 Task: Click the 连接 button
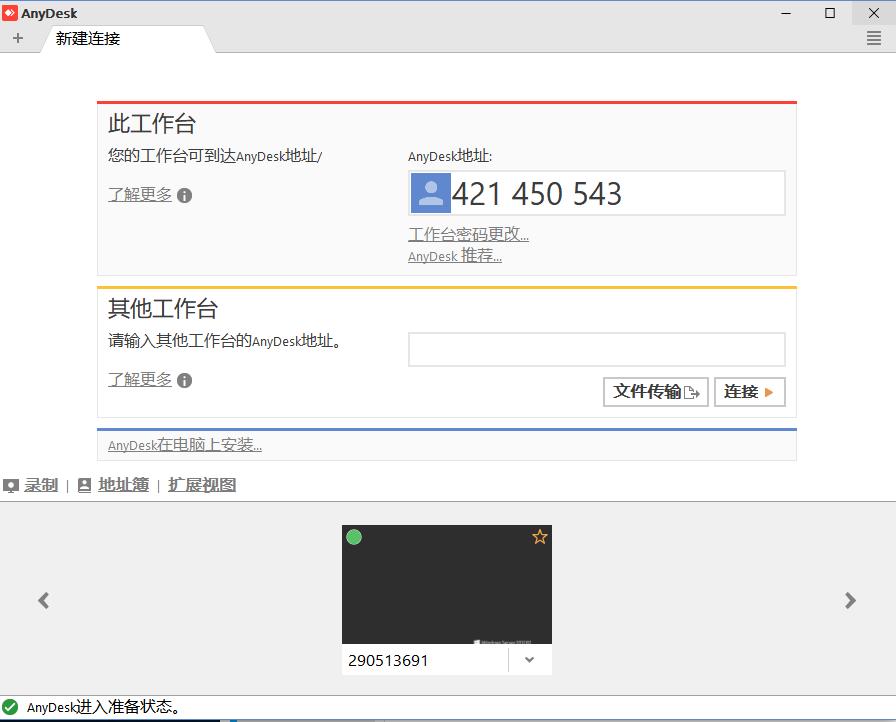pos(750,392)
